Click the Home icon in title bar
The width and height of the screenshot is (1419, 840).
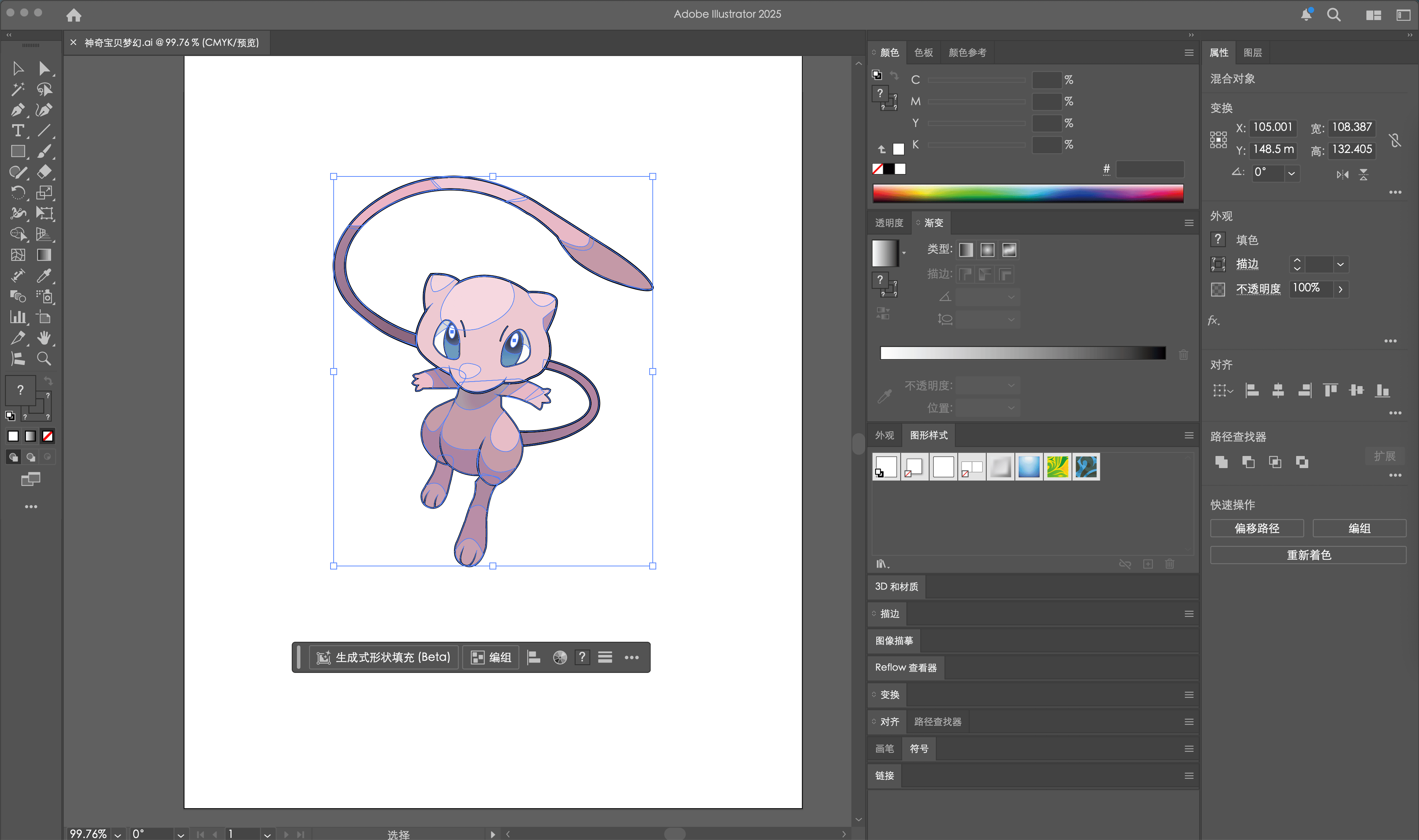pyautogui.click(x=74, y=15)
